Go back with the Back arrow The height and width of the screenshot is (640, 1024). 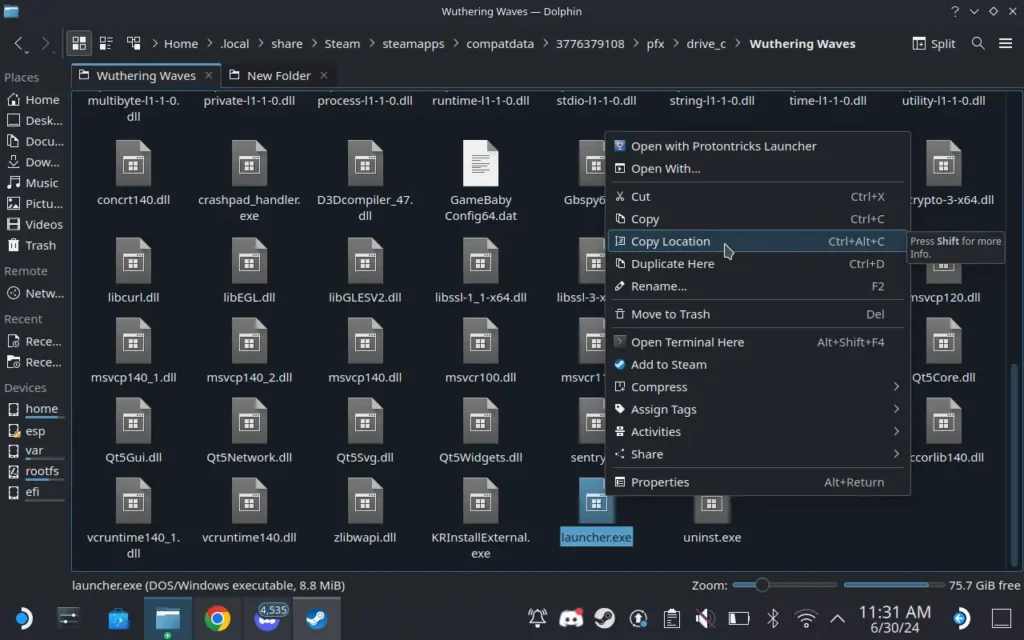click(x=19, y=44)
